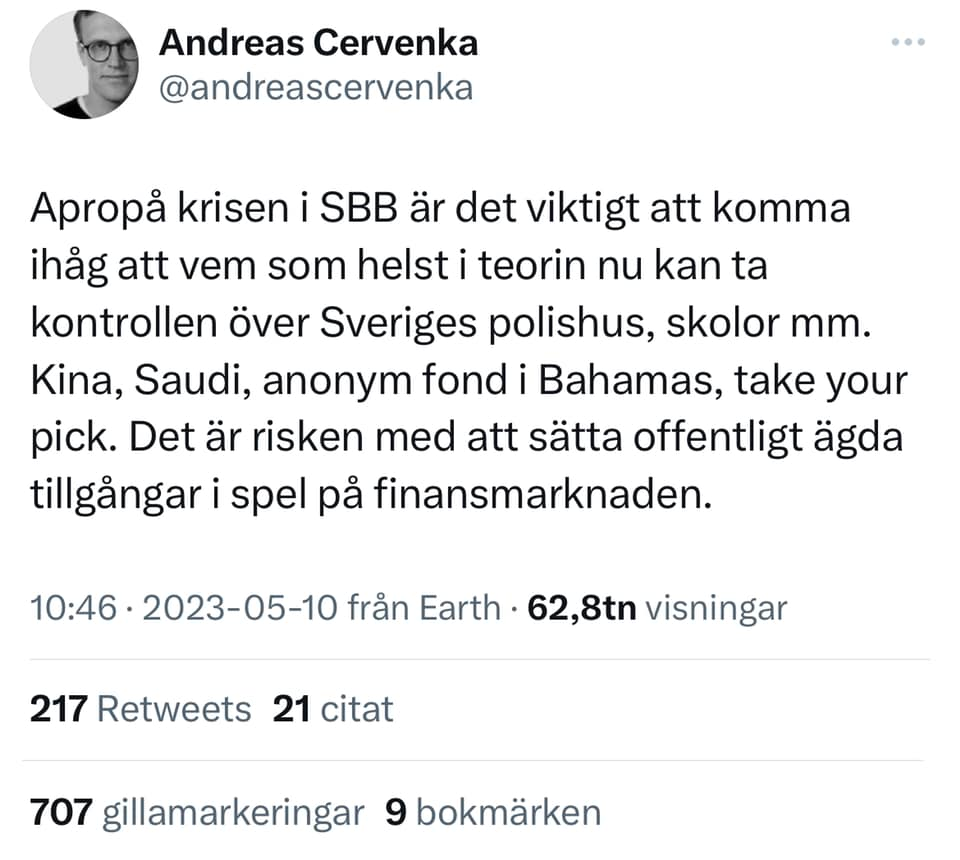The width and height of the screenshot is (960, 860).
Task: Open the 21 citat quotes list
Action: (333, 709)
